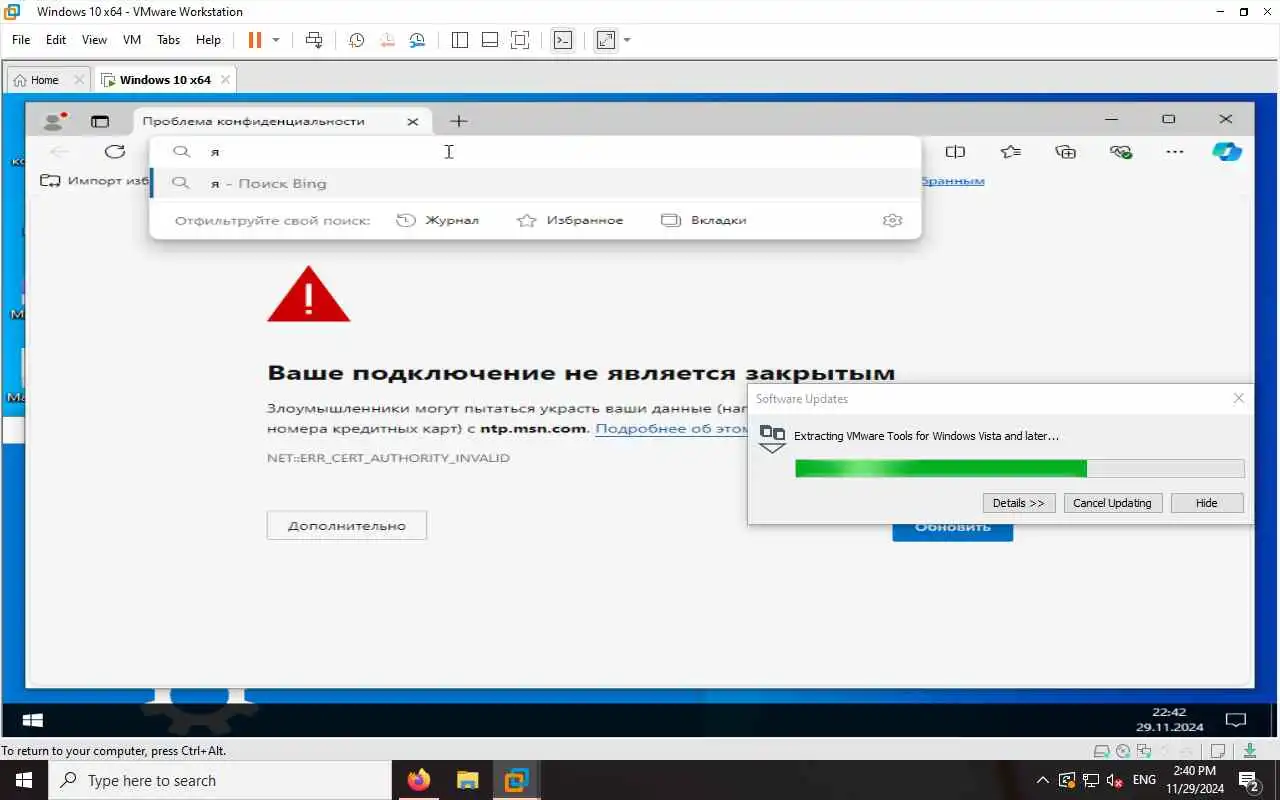Close the Windows 10 x64 tab
This screenshot has height=800, width=1280.
(225, 80)
